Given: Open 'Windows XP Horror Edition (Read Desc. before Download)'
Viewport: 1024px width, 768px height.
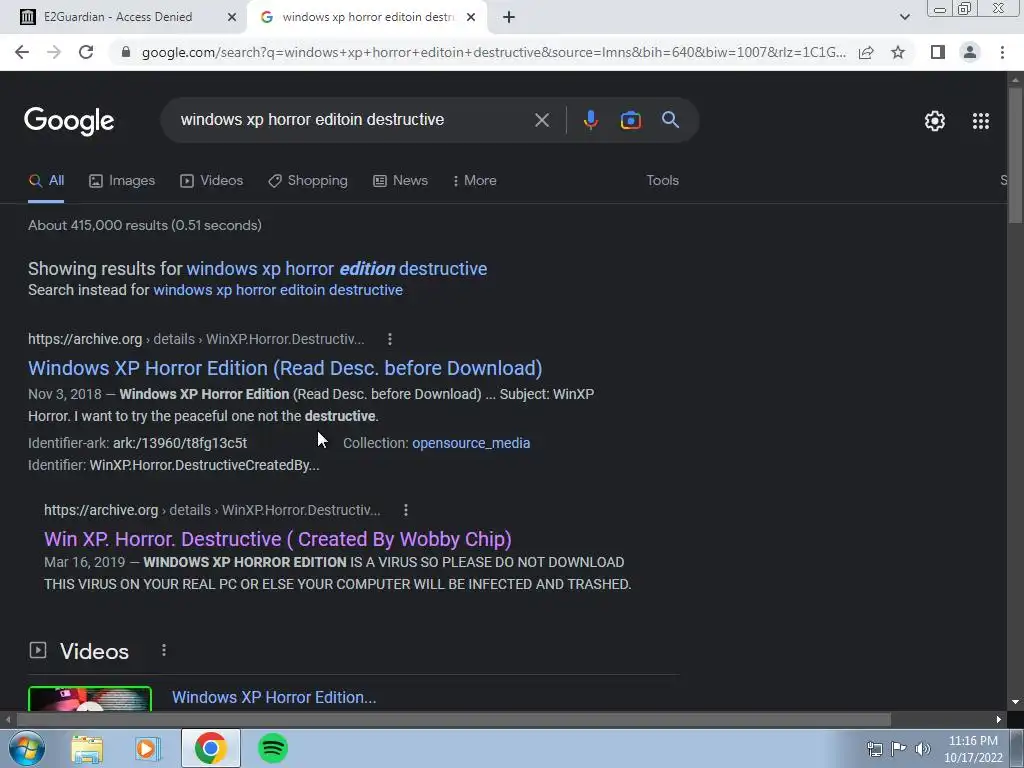Looking at the screenshot, I should [285, 368].
